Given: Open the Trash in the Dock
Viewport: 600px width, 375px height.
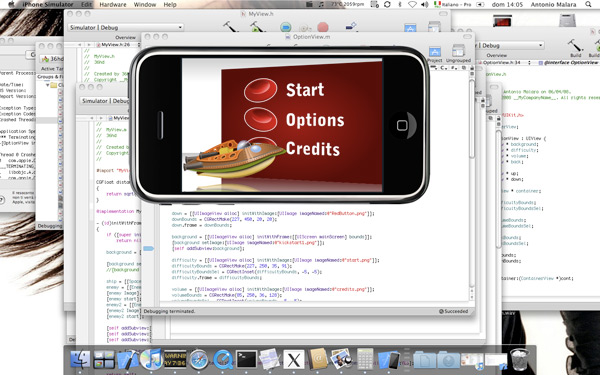Looking at the screenshot, I should (519, 360).
